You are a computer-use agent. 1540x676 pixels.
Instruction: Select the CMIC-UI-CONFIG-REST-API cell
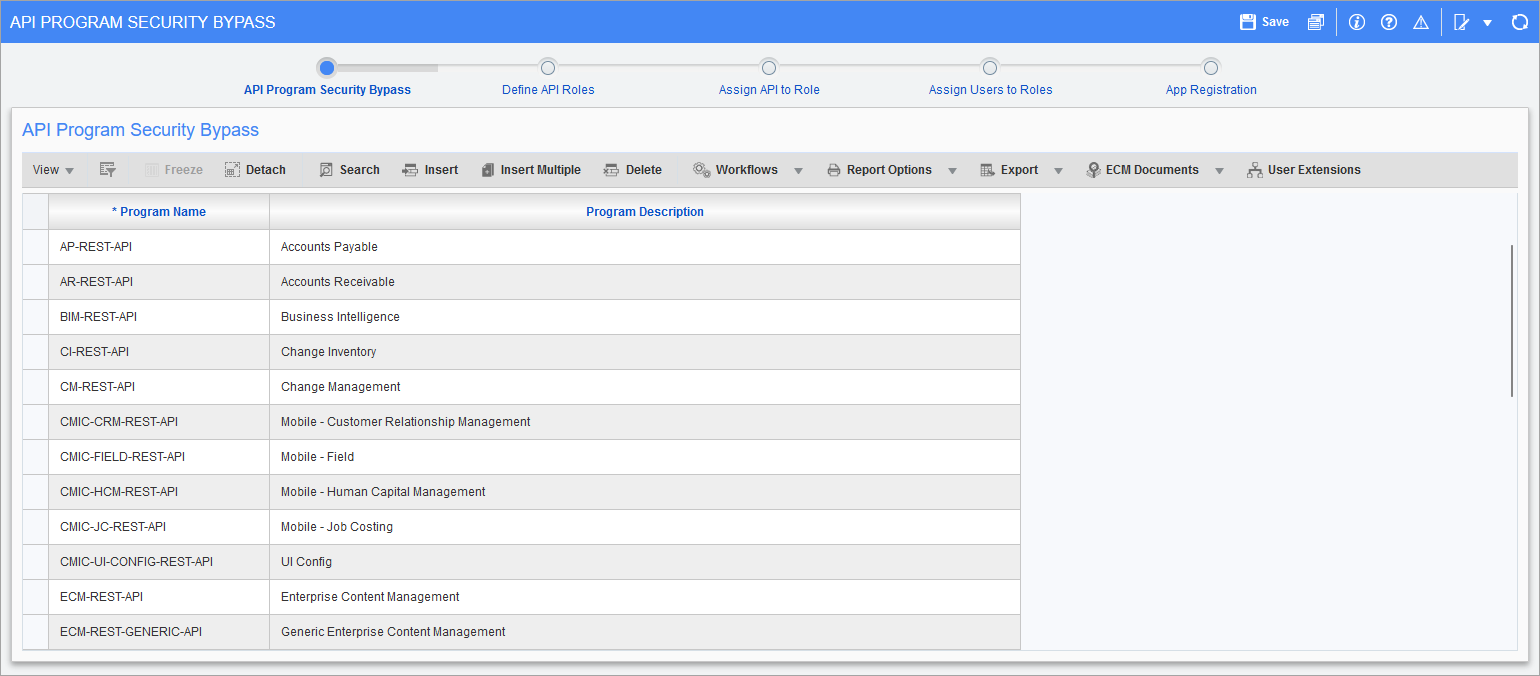(159, 562)
